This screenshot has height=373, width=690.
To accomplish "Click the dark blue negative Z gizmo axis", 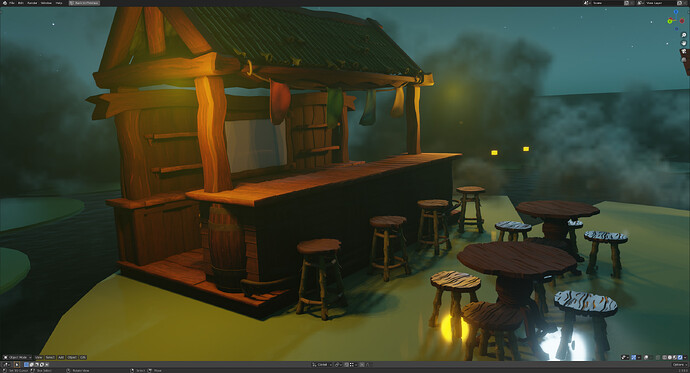I will pyautogui.click(x=676, y=29).
